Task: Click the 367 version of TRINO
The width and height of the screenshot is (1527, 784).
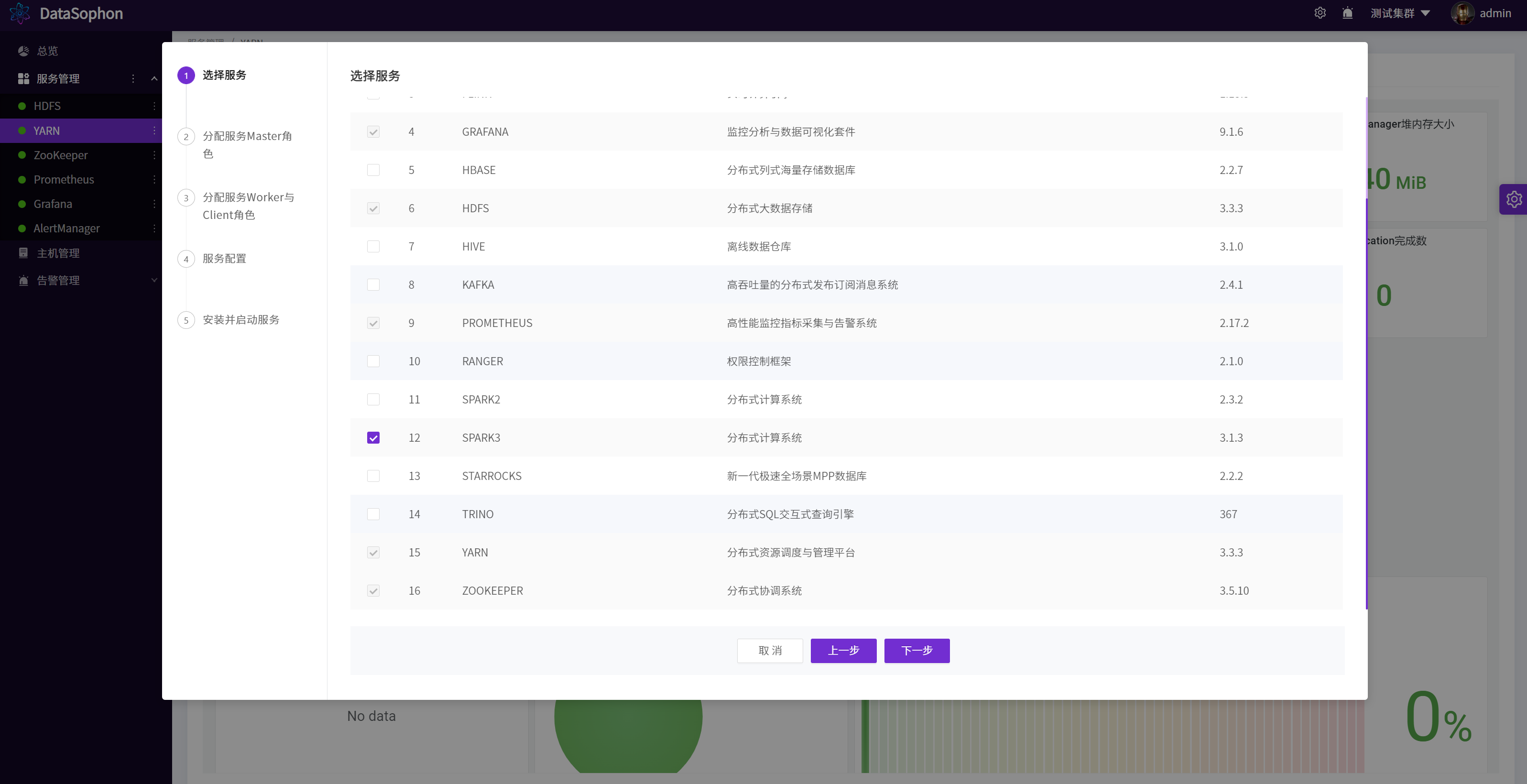Action: coord(1228,514)
